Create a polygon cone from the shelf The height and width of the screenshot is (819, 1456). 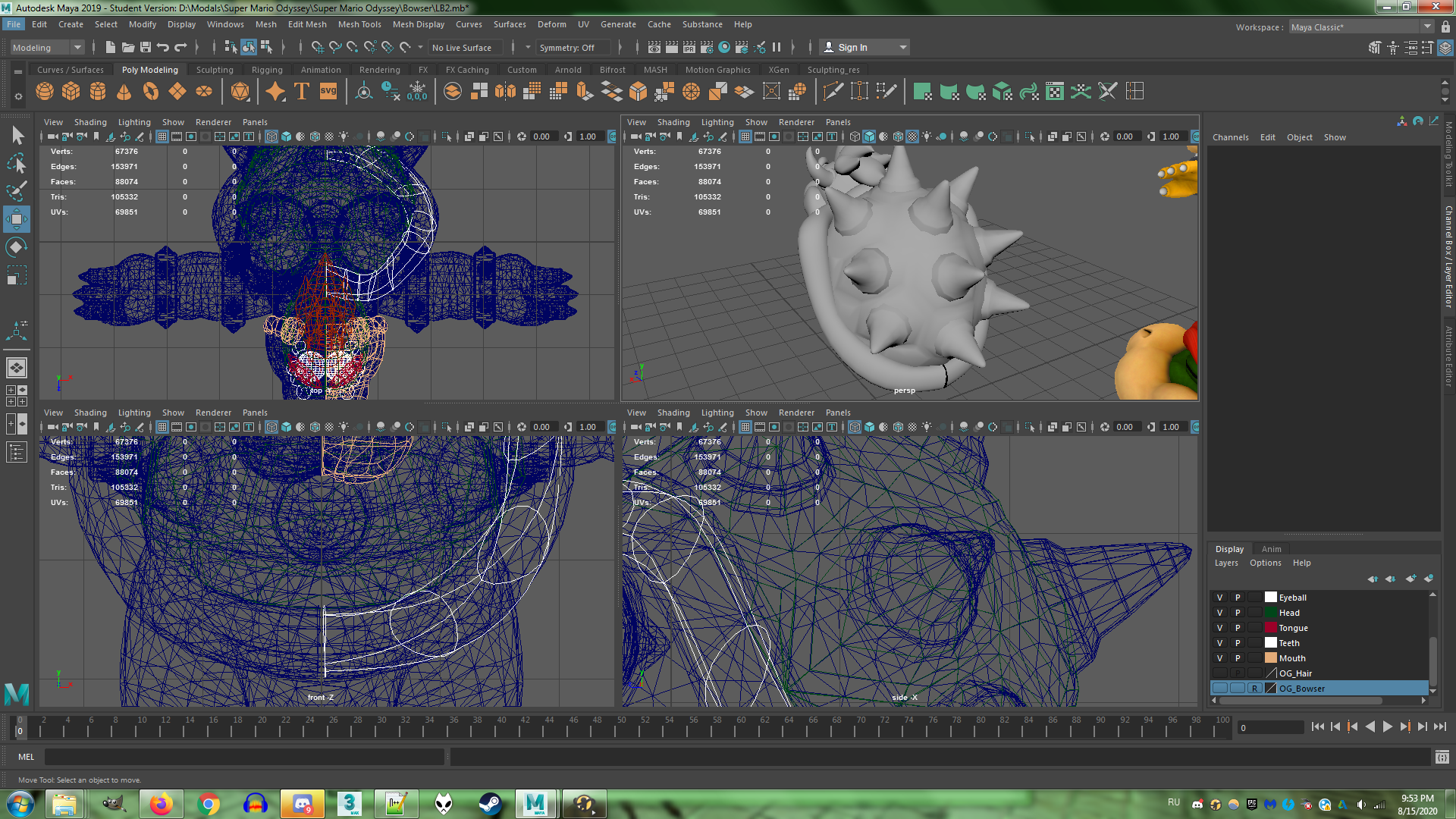pyautogui.click(x=124, y=92)
